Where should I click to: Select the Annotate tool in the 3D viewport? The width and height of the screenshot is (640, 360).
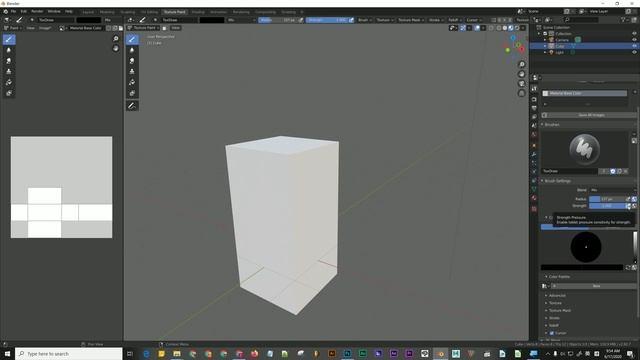[132, 106]
